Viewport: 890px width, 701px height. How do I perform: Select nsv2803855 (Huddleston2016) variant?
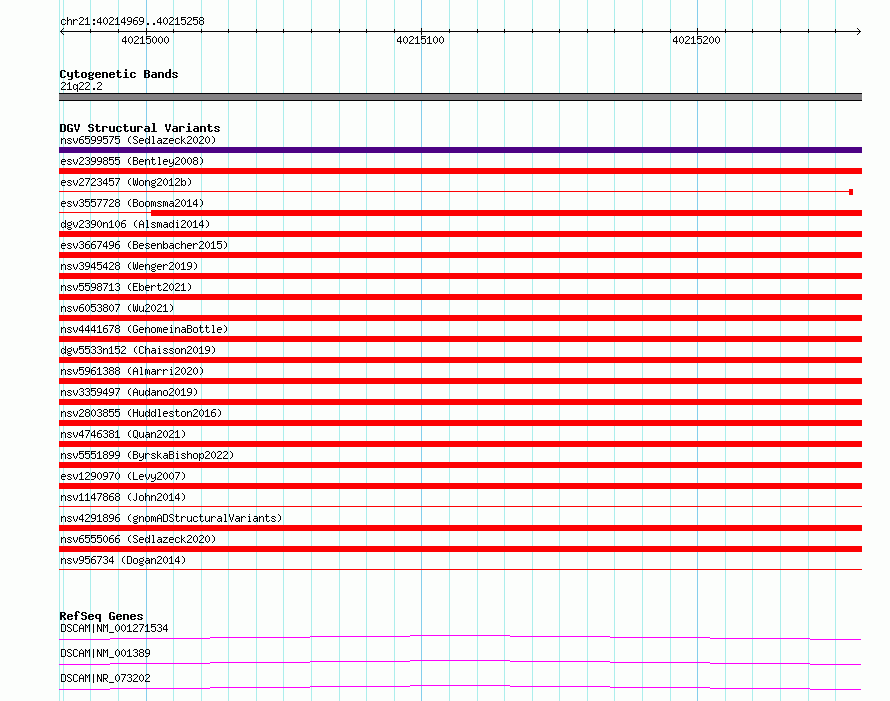click(141, 413)
